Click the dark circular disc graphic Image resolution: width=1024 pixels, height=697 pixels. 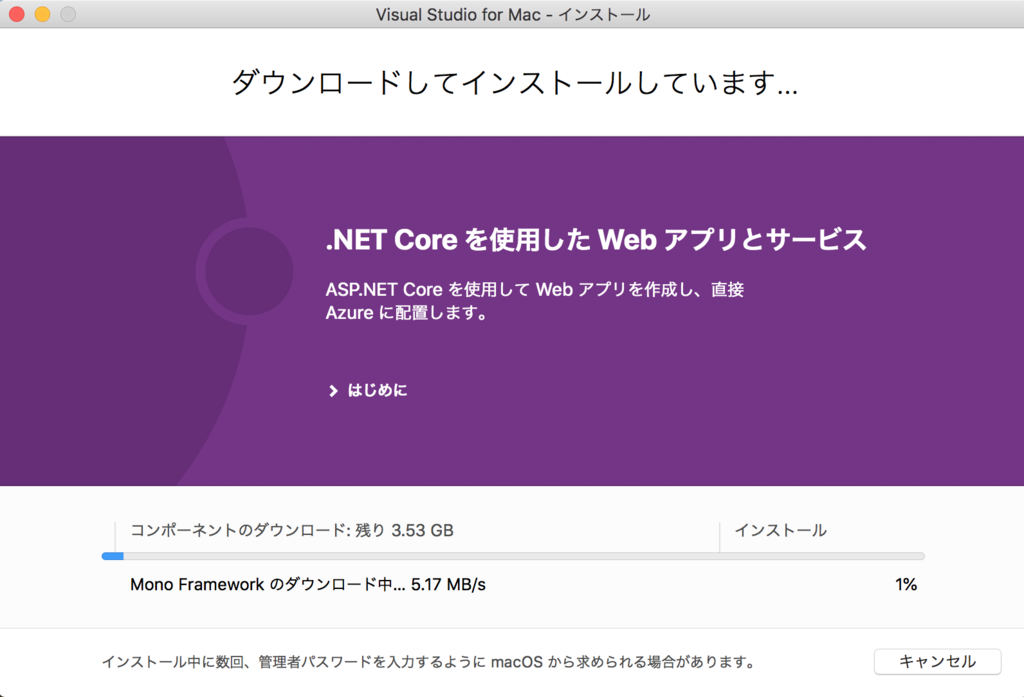(x=249, y=270)
